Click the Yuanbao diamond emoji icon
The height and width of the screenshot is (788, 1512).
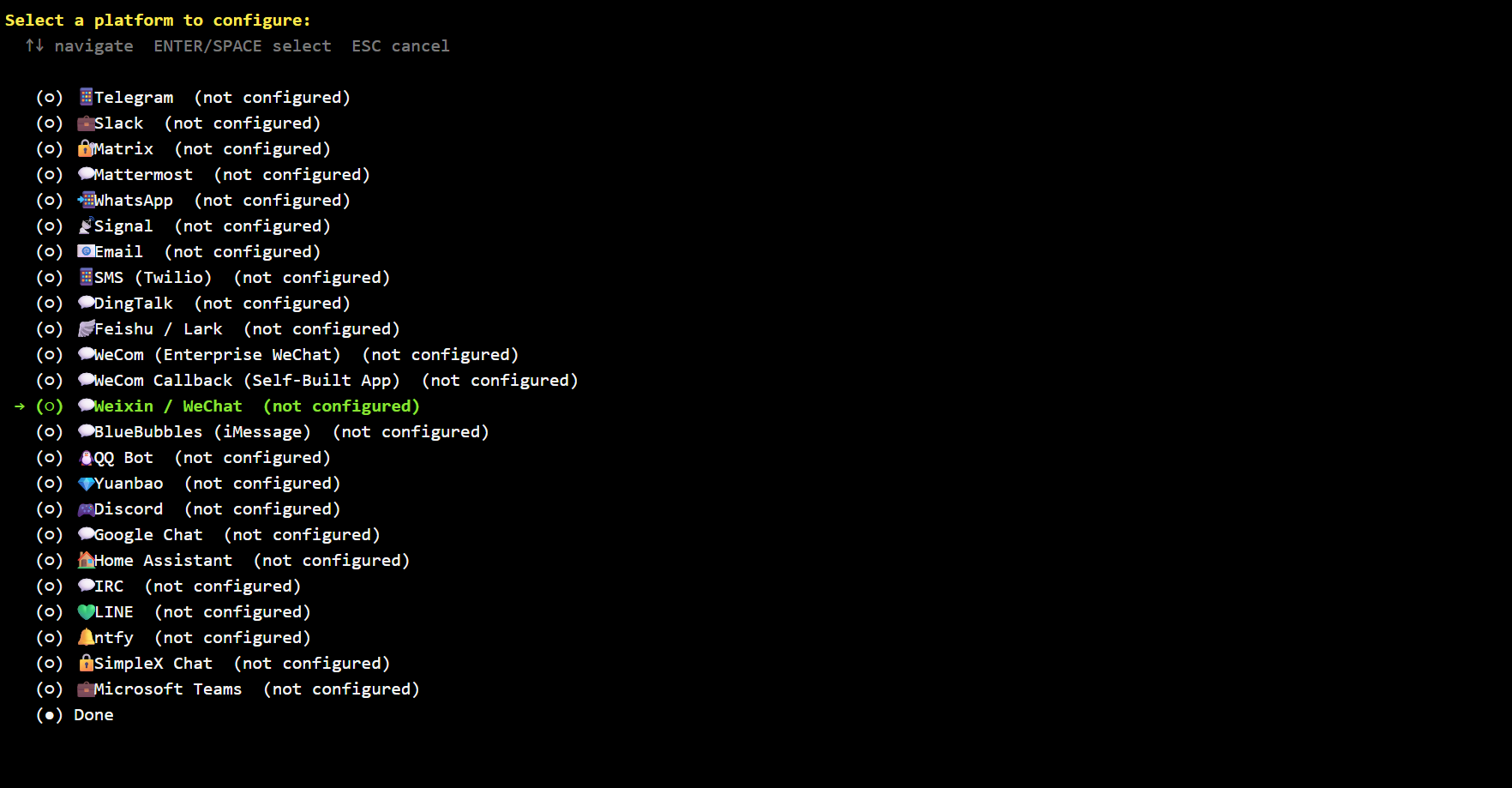(x=86, y=483)
